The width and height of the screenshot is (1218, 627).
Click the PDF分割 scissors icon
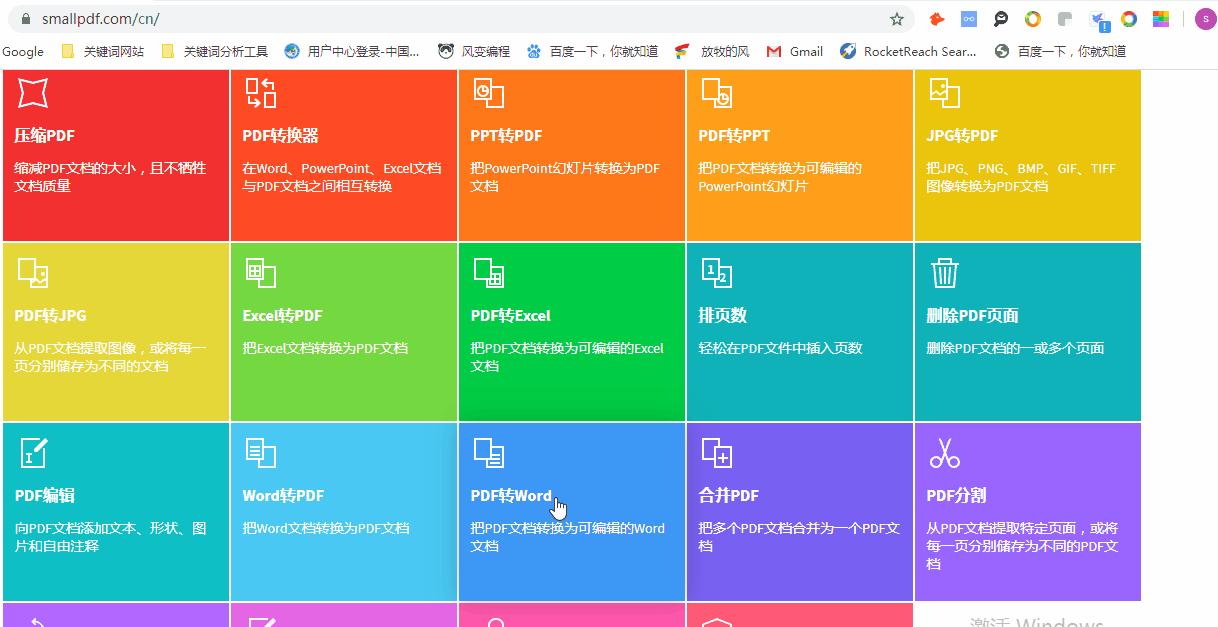[x=944, y=453]
